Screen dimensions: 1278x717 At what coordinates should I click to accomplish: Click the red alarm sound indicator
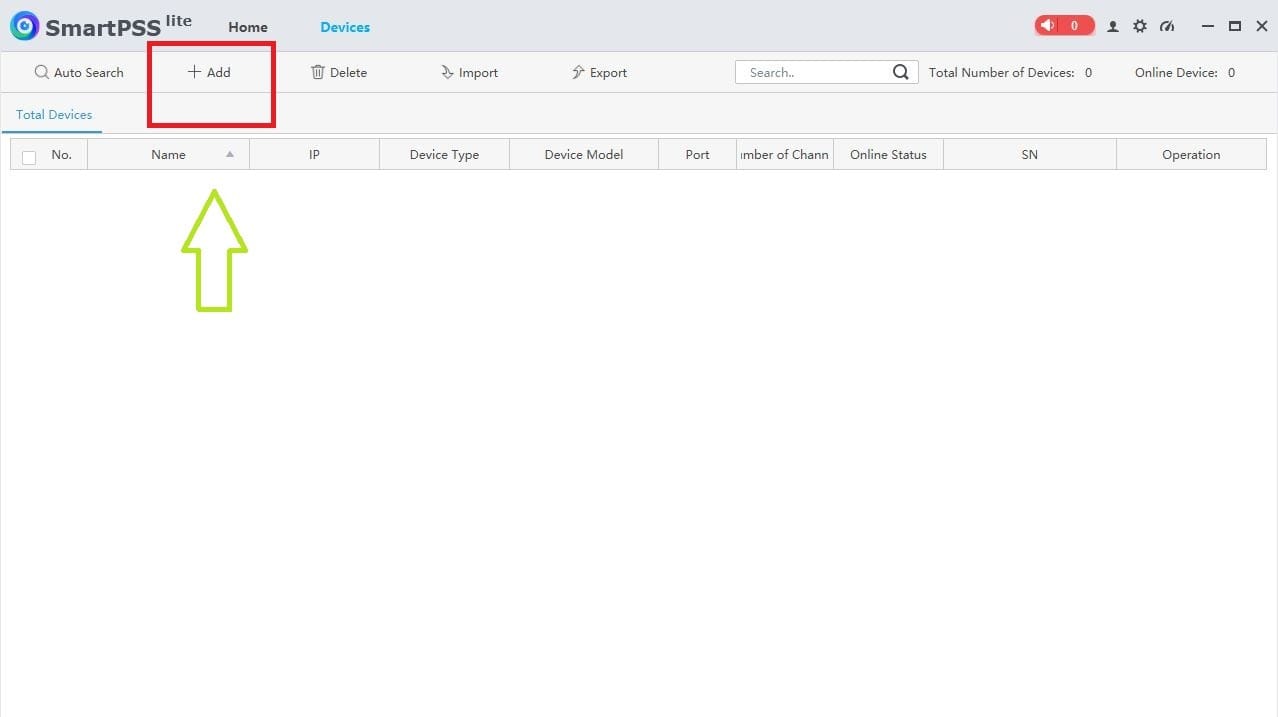point(1063,25)
